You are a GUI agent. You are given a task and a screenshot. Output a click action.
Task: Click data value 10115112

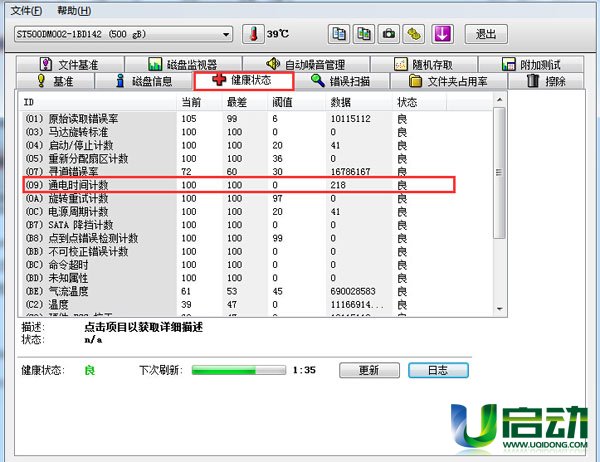click(x=351, y=119)
